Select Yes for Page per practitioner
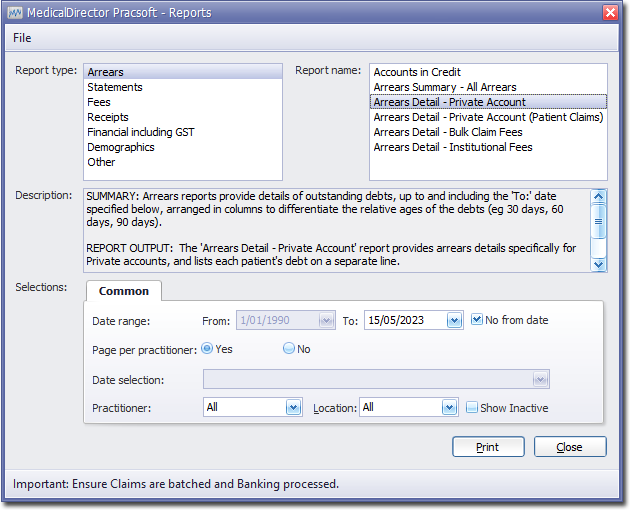Viewport: 631px width, 511px height. pyautogui.click(x=207, y=349)
